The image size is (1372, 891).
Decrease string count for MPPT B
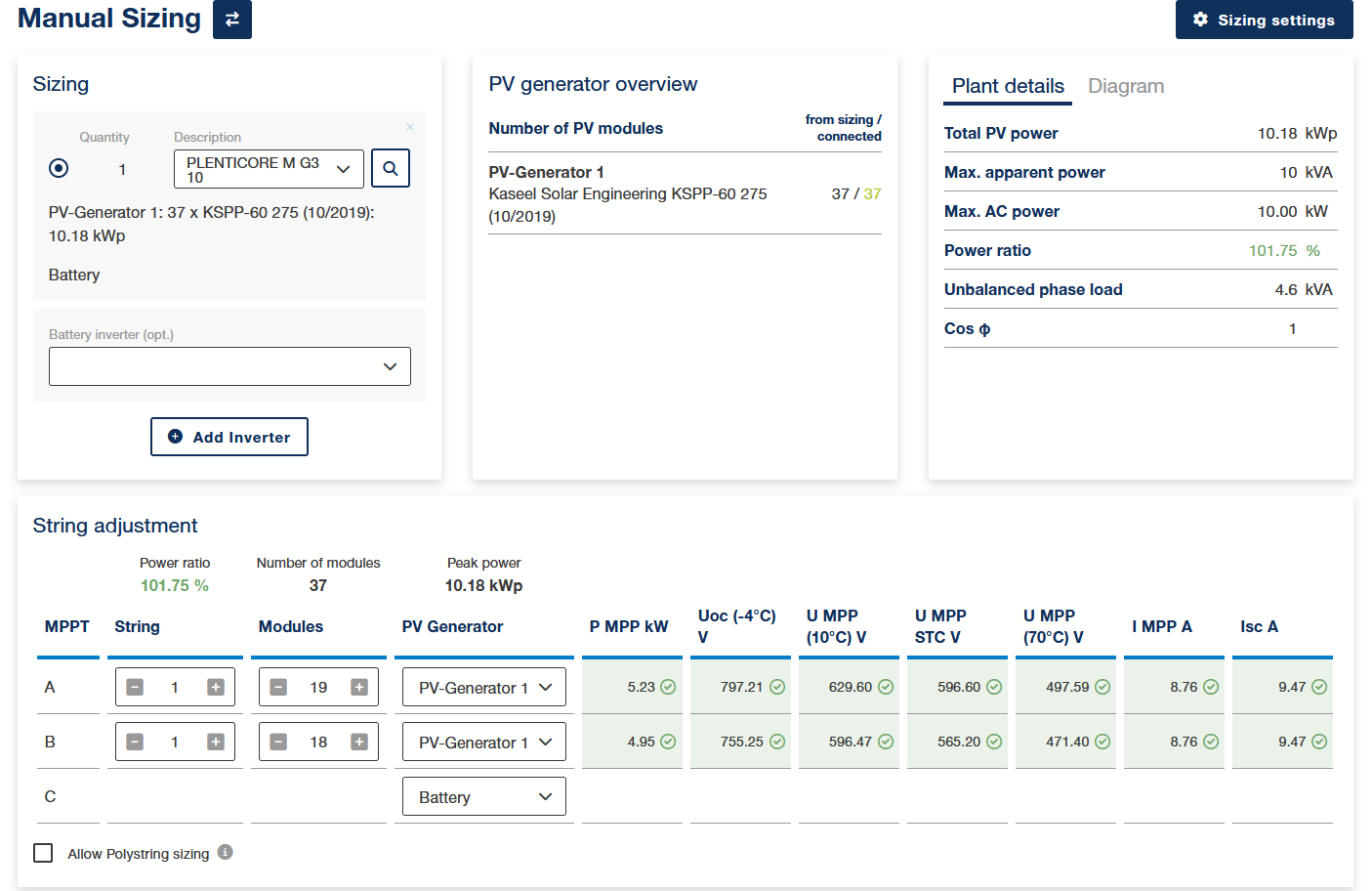[x=135, y=742]
